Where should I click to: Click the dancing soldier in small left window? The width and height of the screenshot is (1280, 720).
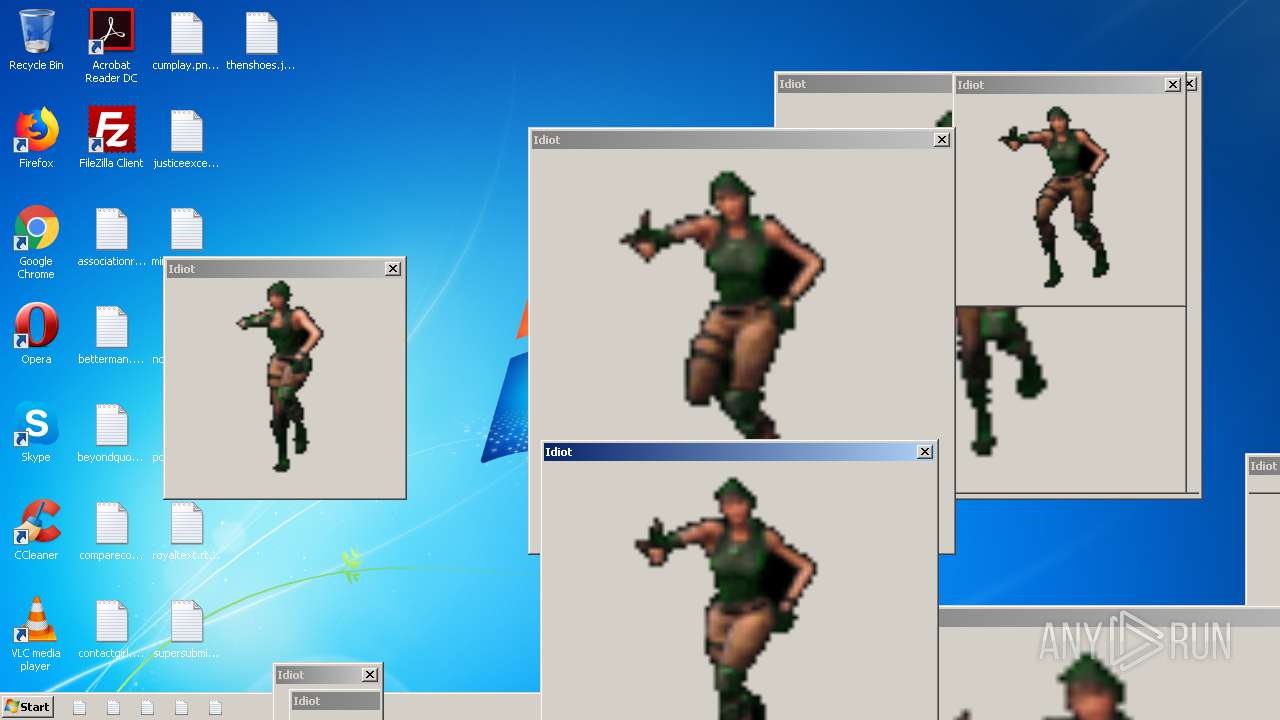[282, 376]
